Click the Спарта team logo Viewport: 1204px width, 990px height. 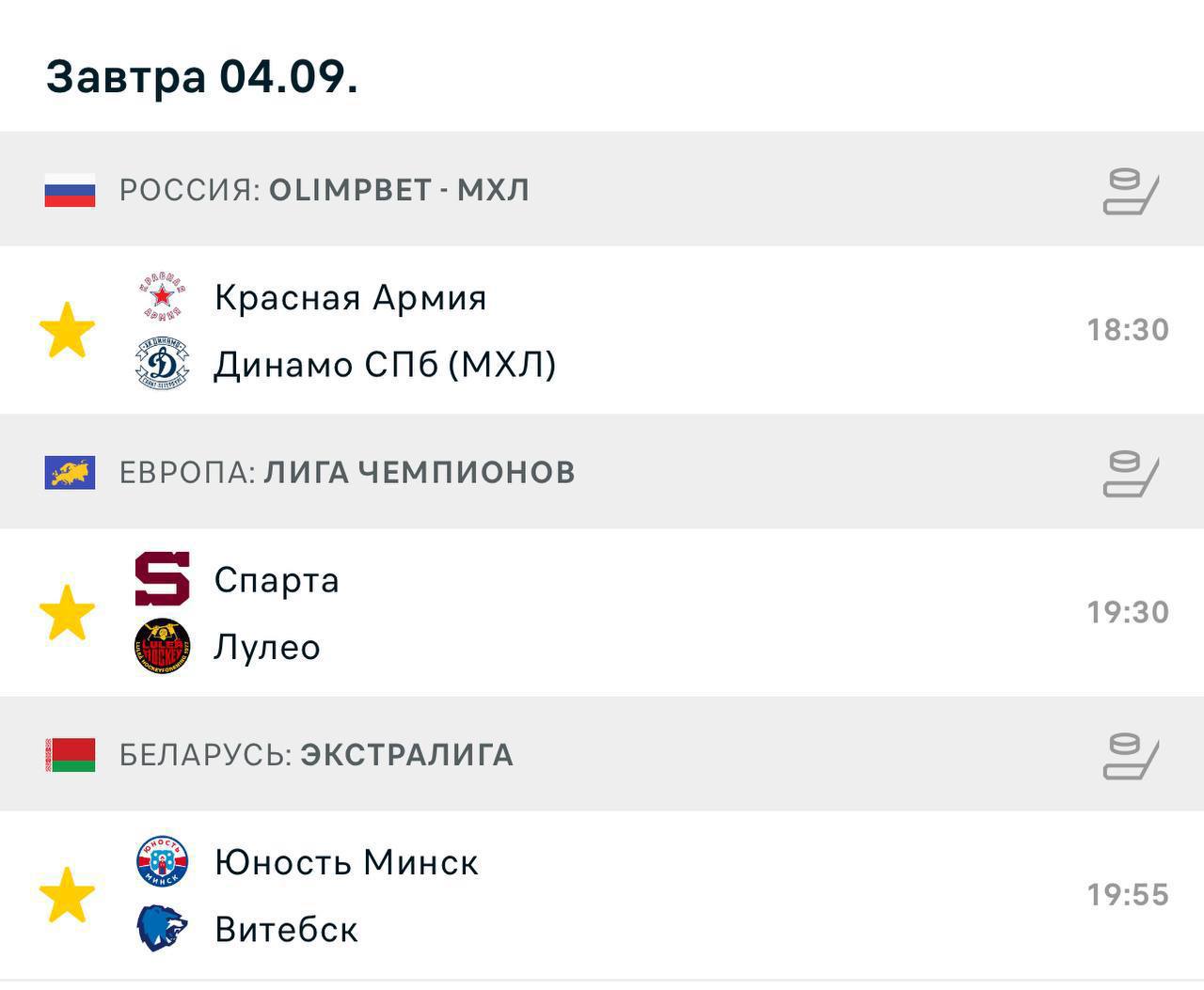click(163, 579)
